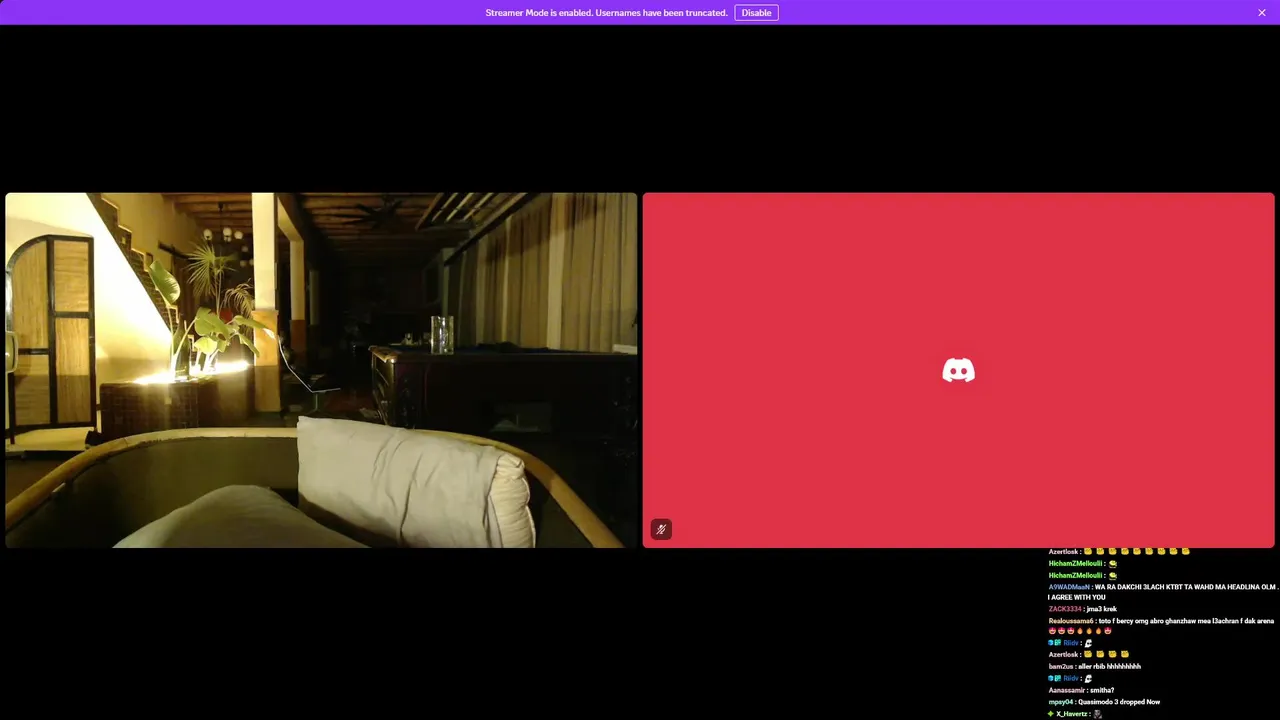Select the webcam video tile showing the room
This screenshot has width=1280, height=720.
(321, 370)
